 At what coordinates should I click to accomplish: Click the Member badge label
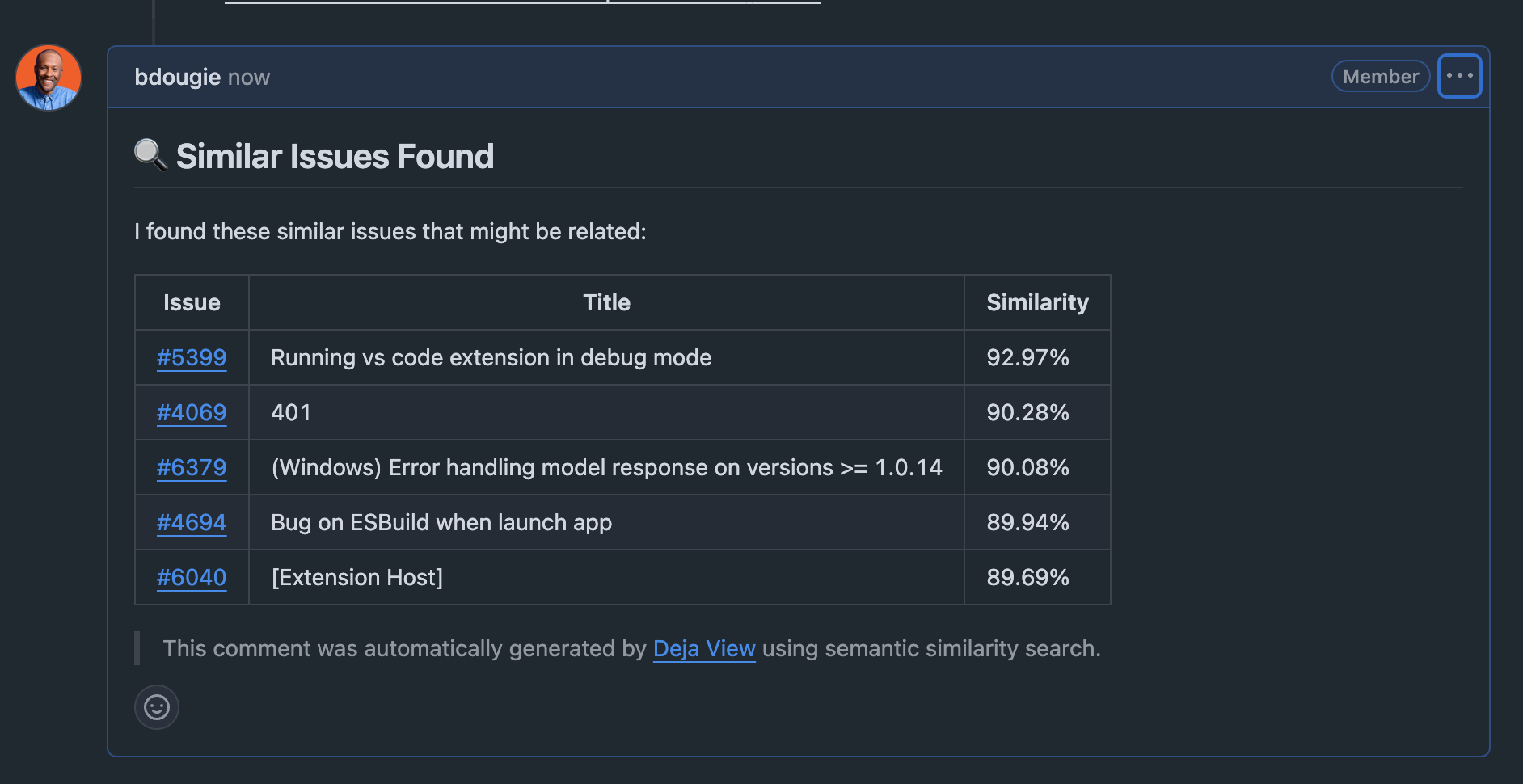click(1380, 76)
